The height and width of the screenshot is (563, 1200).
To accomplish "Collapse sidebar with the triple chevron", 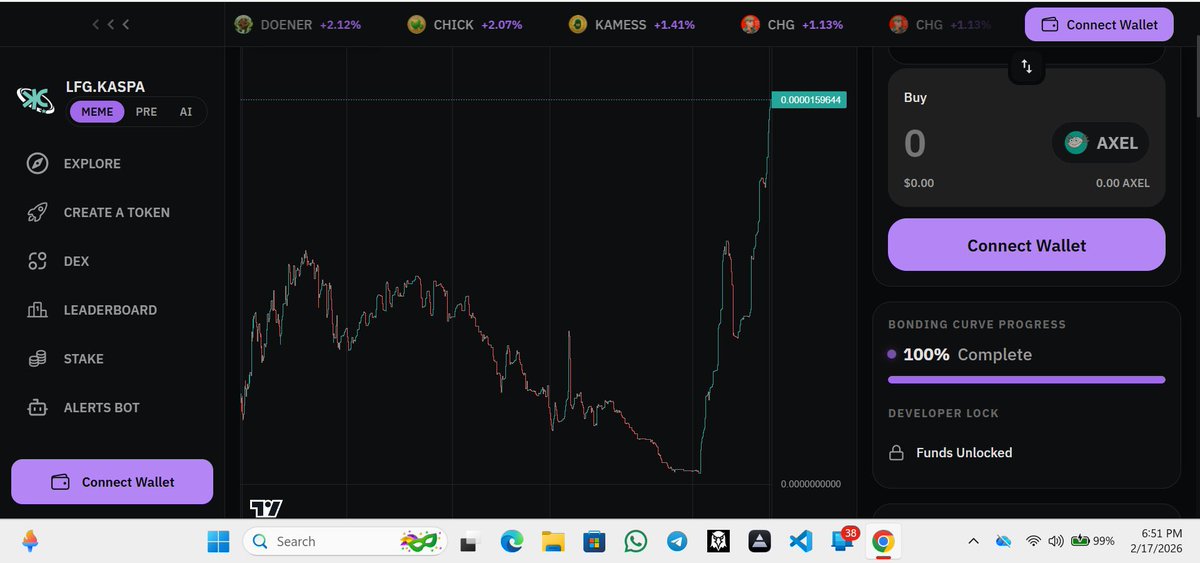I will click(110, 24).
